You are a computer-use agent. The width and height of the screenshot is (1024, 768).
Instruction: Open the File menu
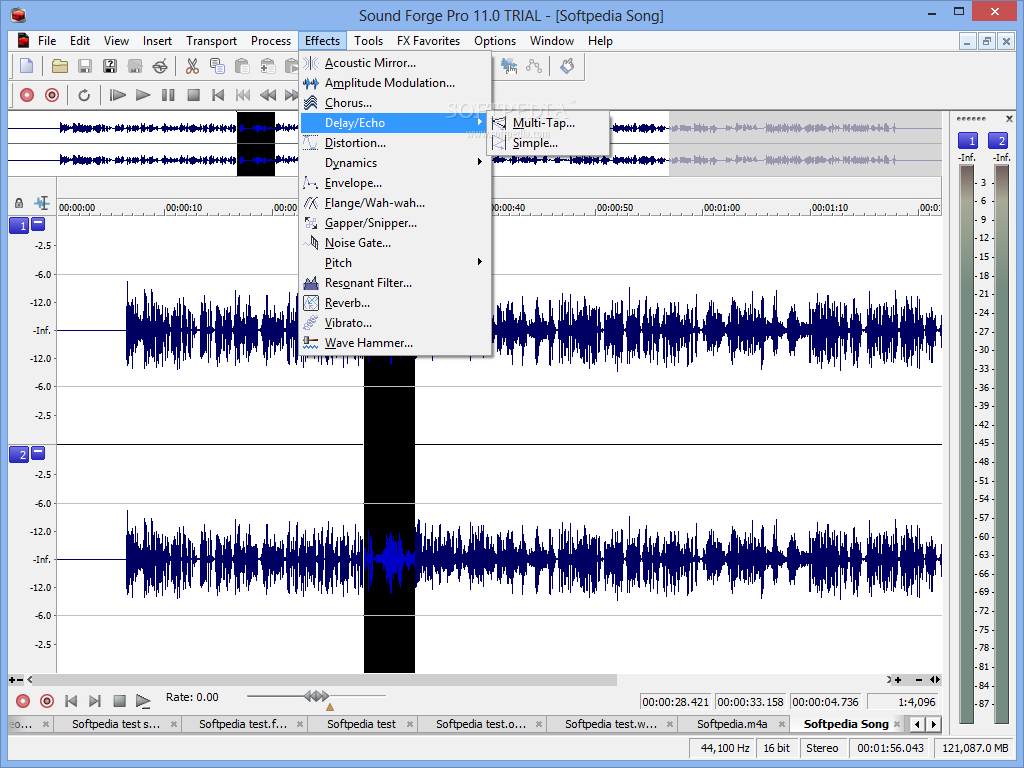tap(47, 40)
